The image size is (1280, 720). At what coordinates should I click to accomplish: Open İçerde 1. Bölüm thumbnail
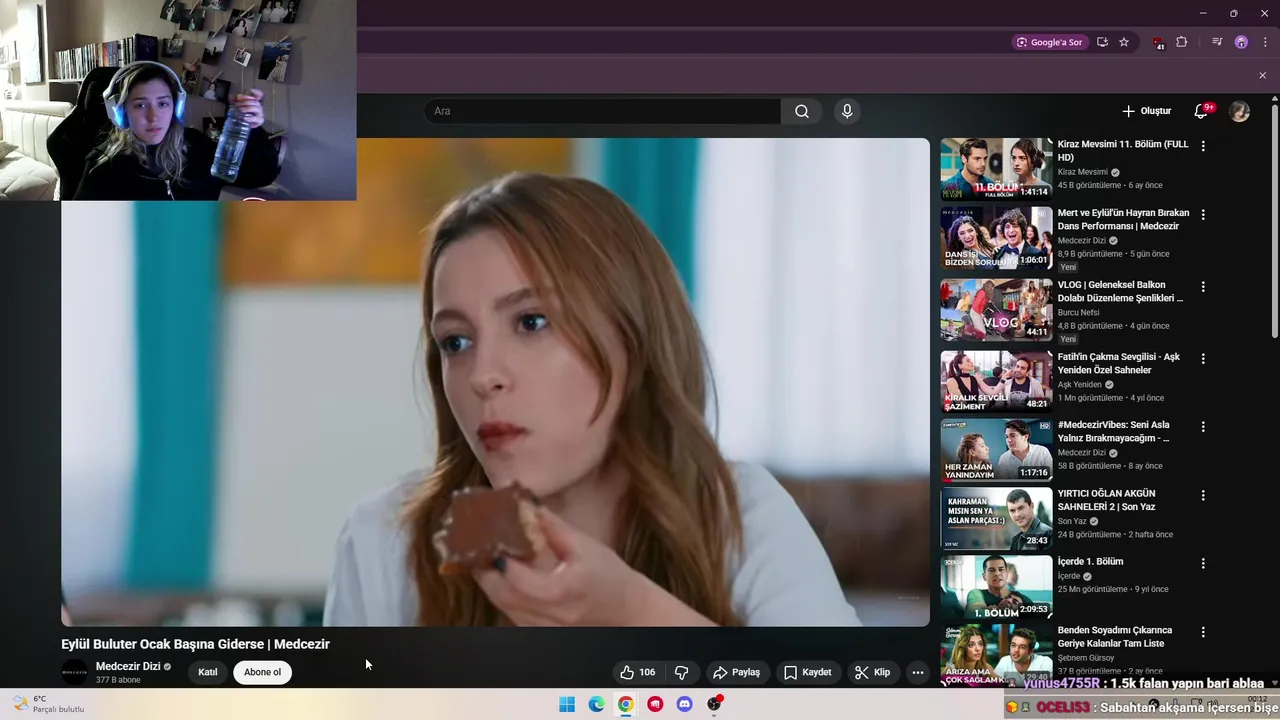click(x=996, y=587)
